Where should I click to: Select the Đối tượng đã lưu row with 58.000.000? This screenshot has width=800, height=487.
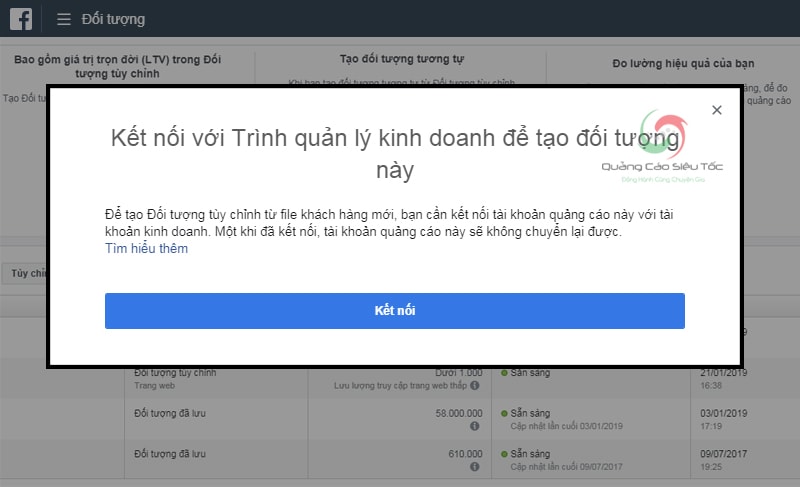point(400,419)
